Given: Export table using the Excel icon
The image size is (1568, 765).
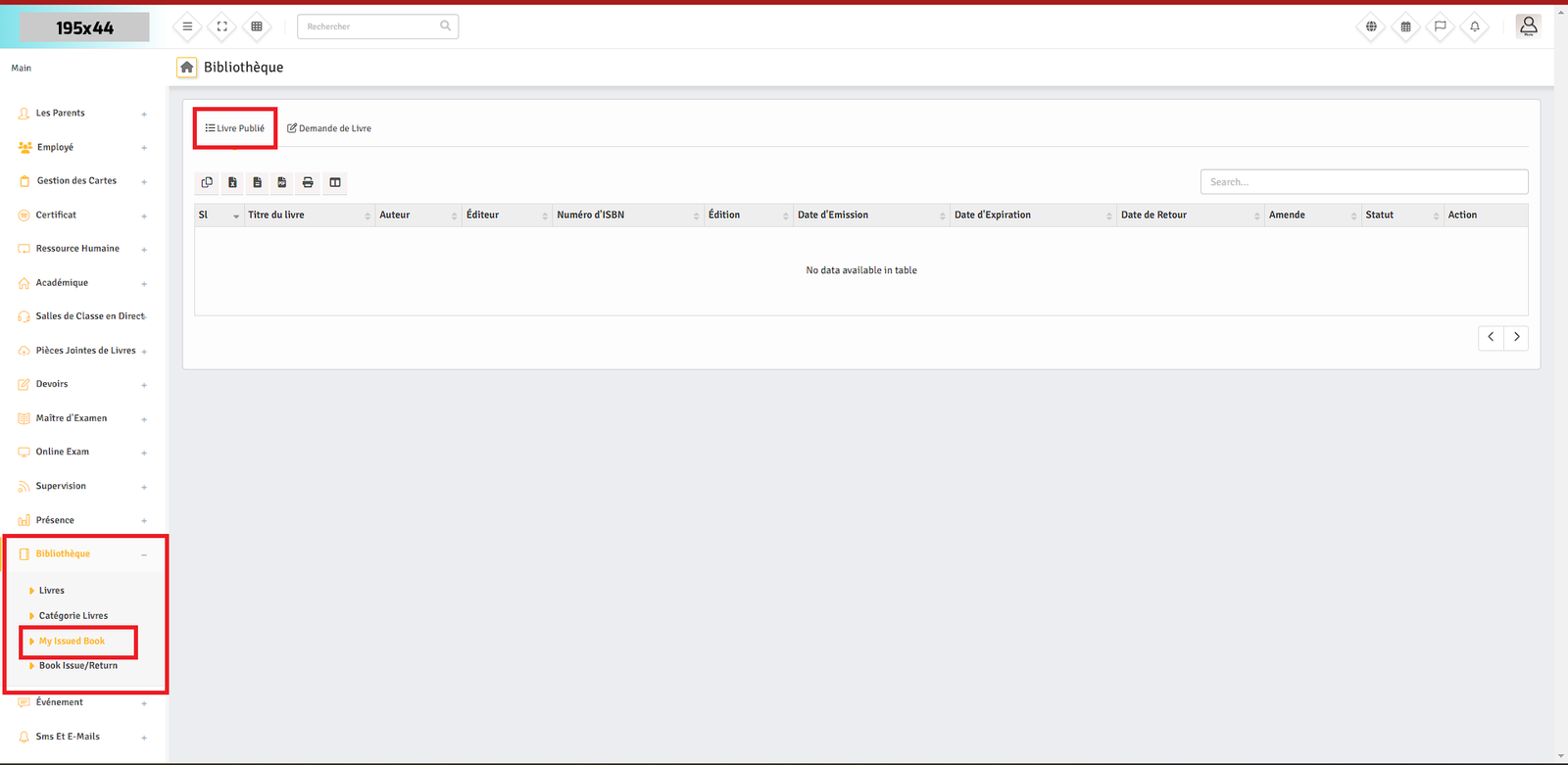Looking at the screenshot, I should click(232, 182).
